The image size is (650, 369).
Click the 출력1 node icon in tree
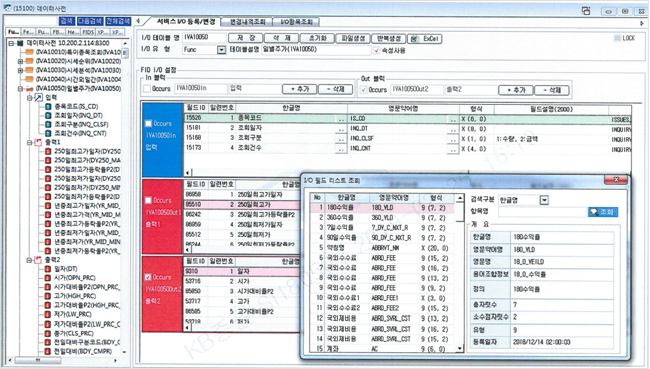39,143
